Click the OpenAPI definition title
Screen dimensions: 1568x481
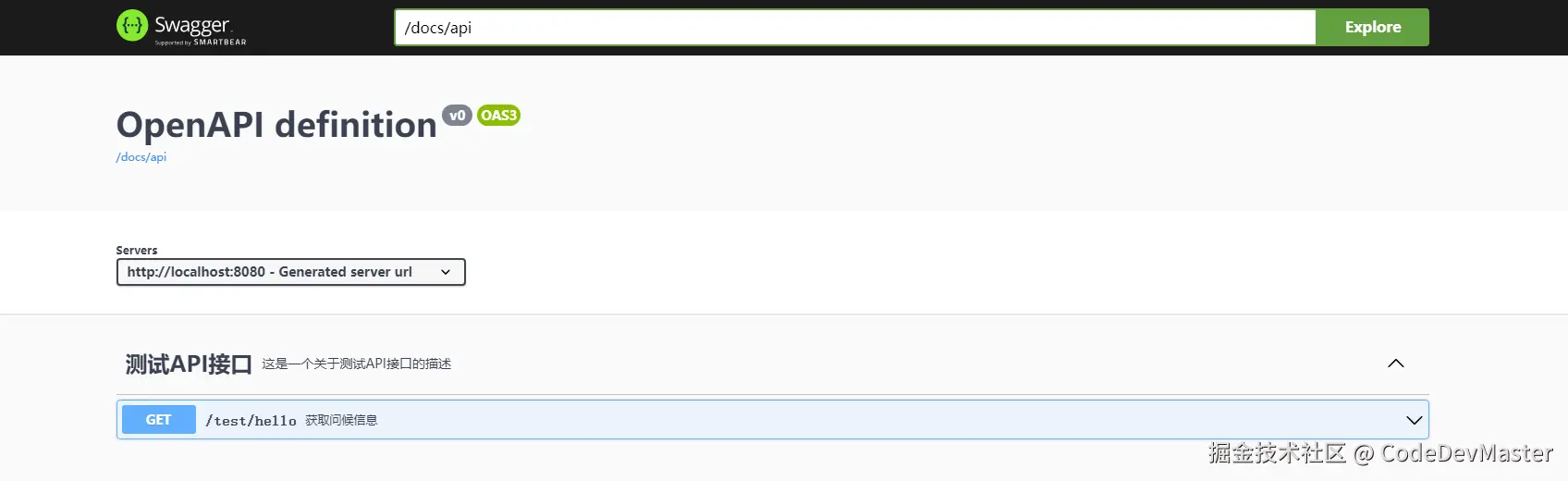(x=276, y=124)
